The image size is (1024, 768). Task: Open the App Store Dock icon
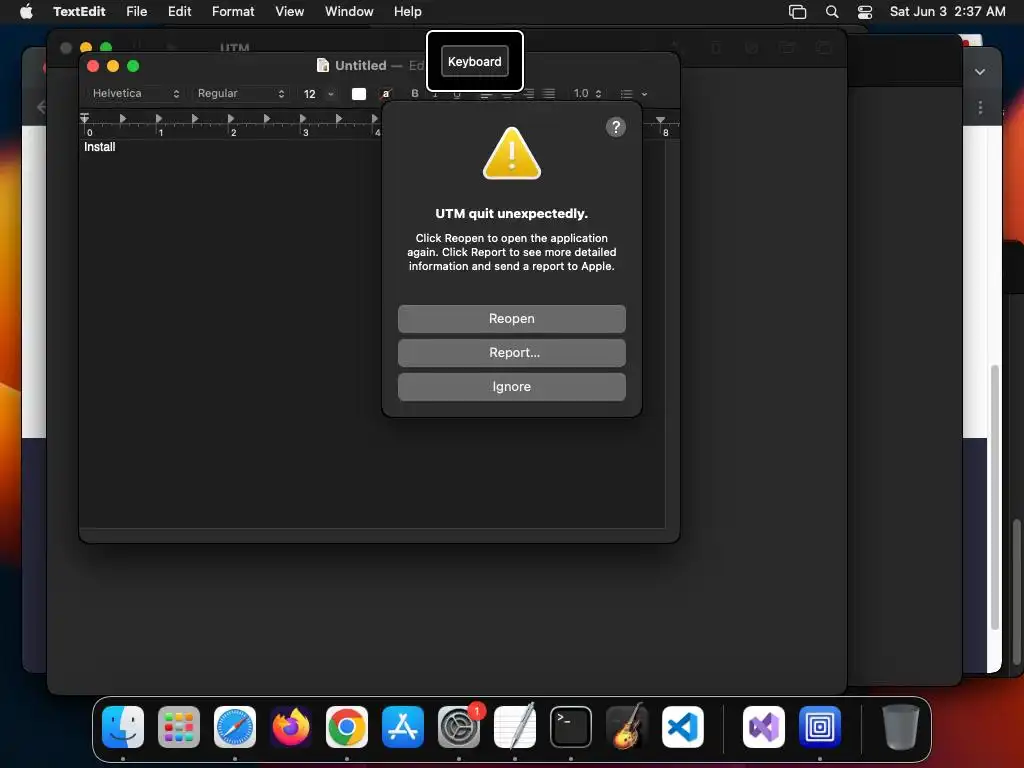tap(403, 727)
